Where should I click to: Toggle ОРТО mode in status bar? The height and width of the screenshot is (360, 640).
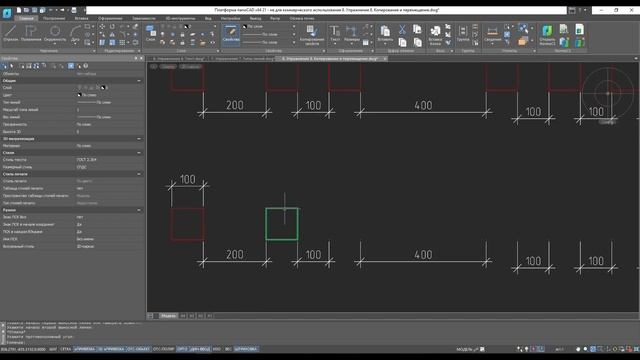pos(182,349)
